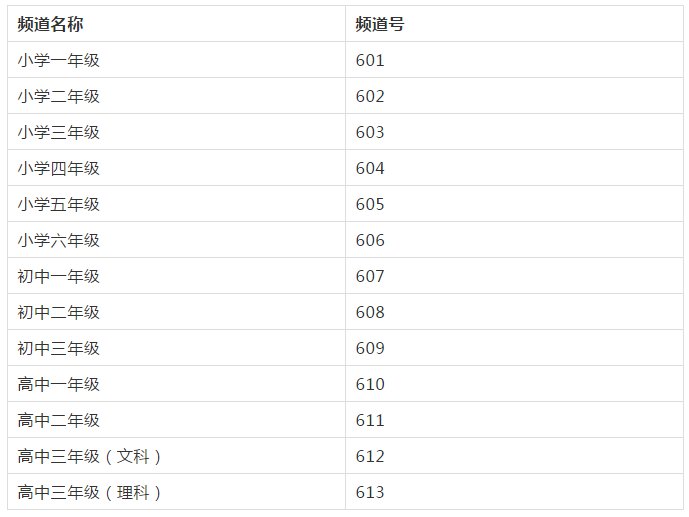Select channel number 612

[370, 456]
